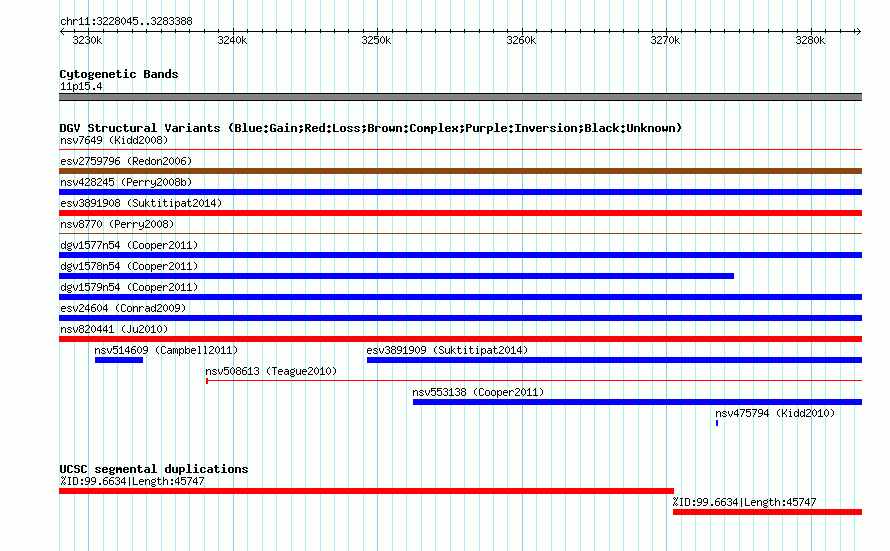Select the lower-right red segmental duplication bar

pyautogui.click(x=767, y=512)
